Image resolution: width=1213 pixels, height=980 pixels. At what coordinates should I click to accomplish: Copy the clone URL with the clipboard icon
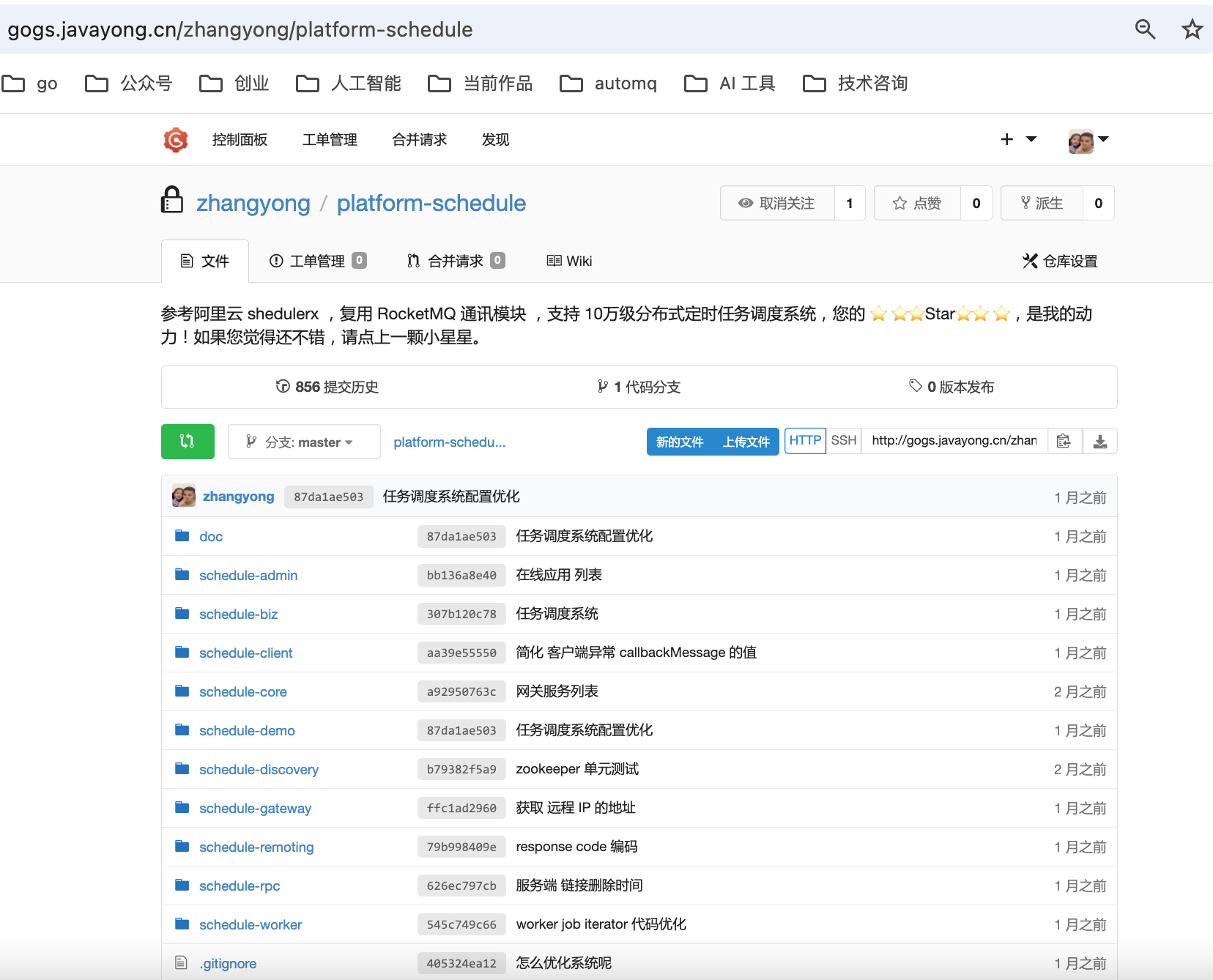(x=1064, y=440)
